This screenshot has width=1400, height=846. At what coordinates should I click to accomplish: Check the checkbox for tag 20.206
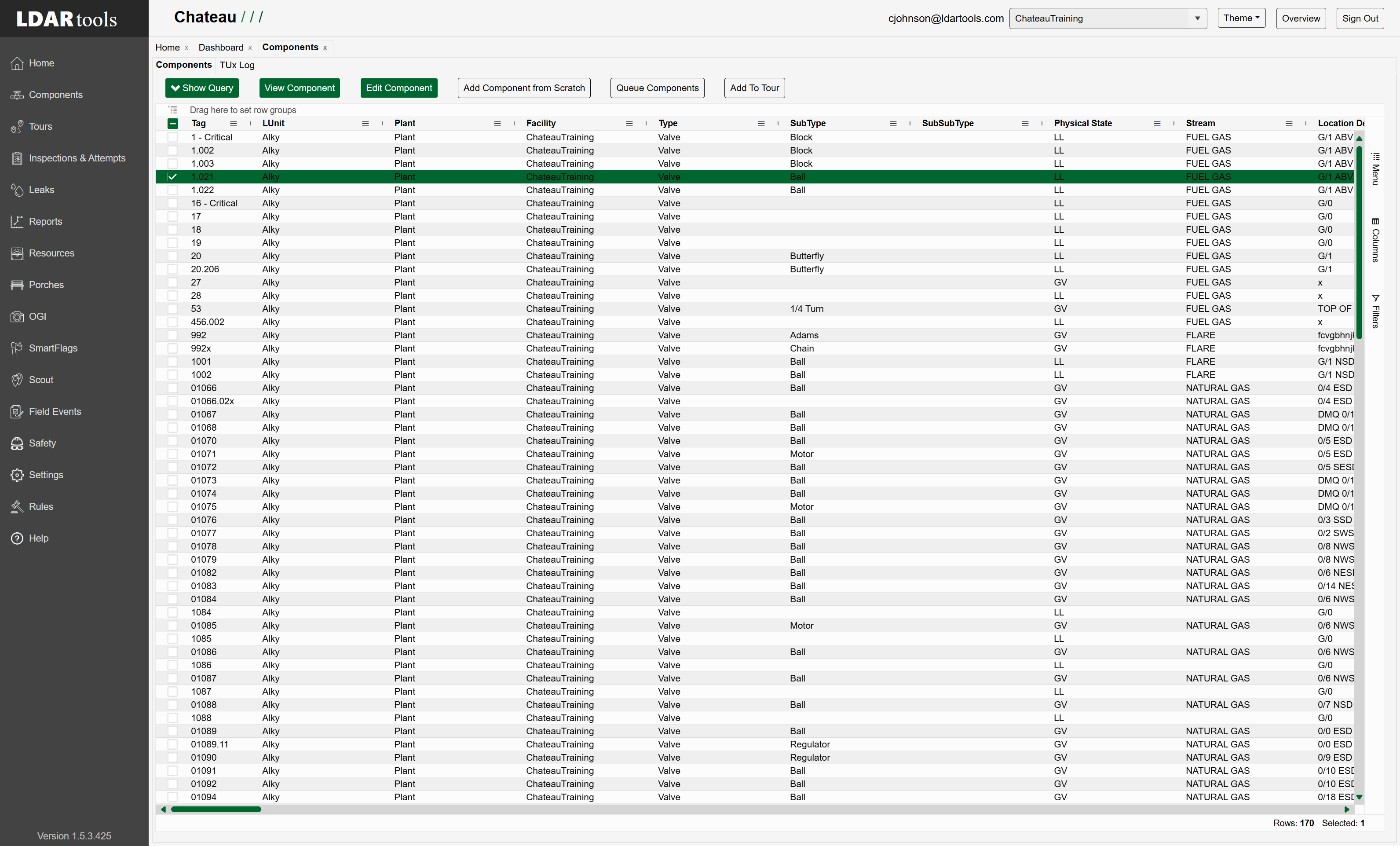click(173, 269)
